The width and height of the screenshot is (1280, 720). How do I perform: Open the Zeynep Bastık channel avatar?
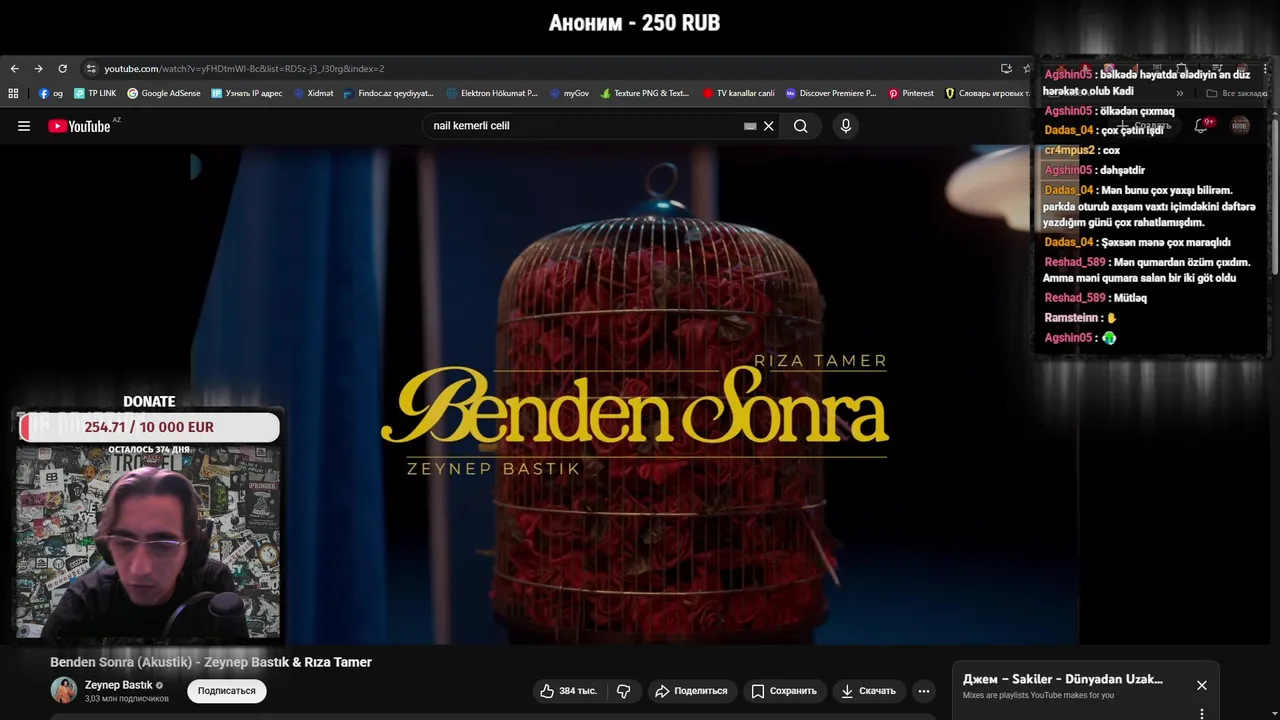pos(64,690)
